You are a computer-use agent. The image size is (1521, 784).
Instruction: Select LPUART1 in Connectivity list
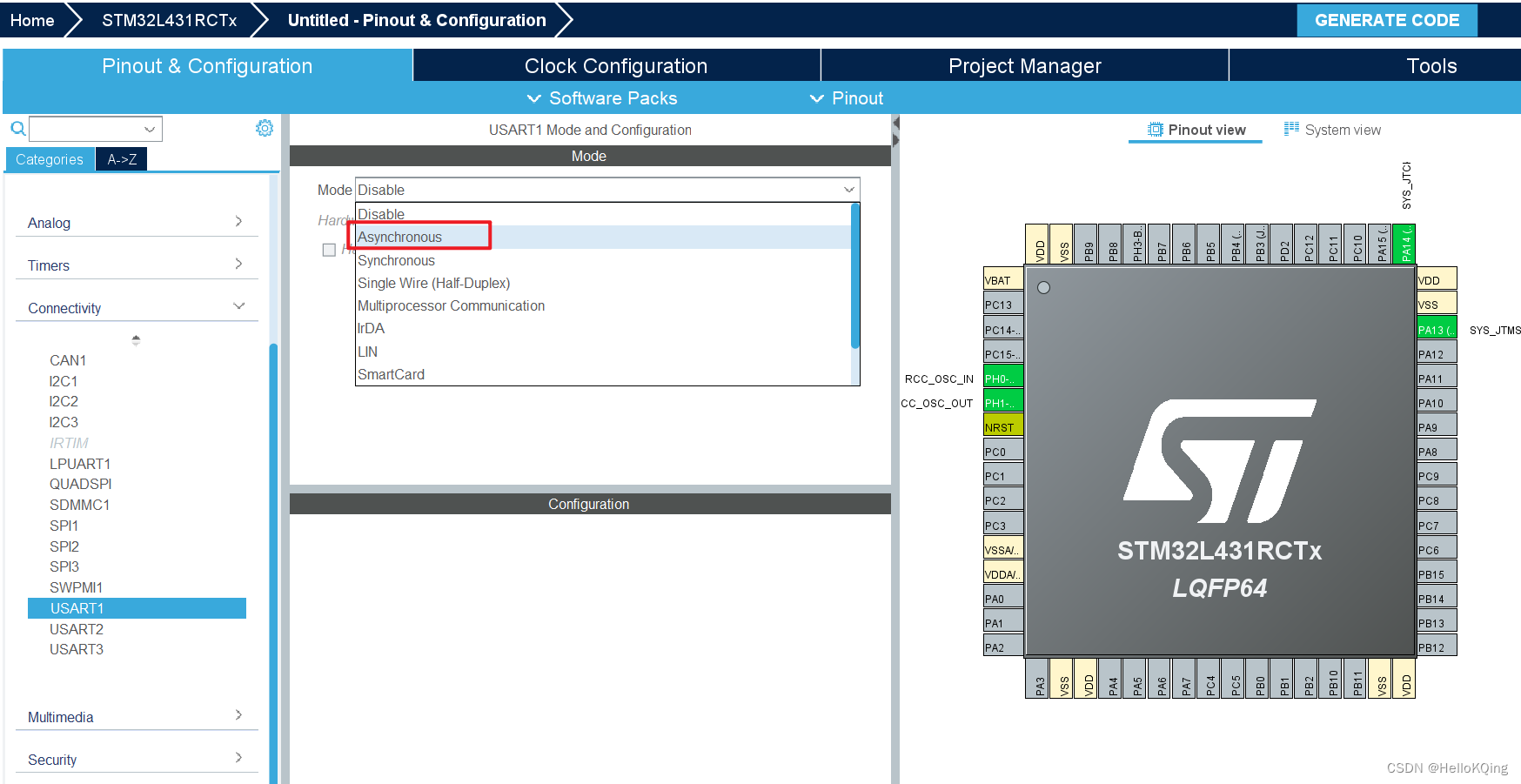click(x=80, y=464)
